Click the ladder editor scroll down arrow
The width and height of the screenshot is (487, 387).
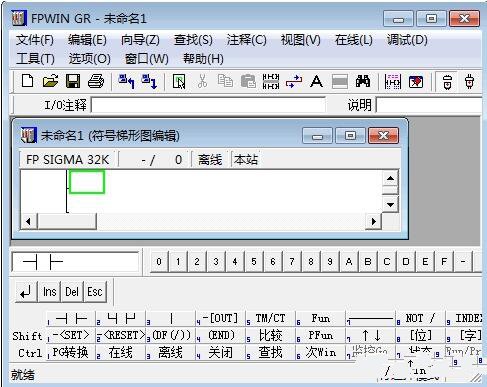coord(390,204)
